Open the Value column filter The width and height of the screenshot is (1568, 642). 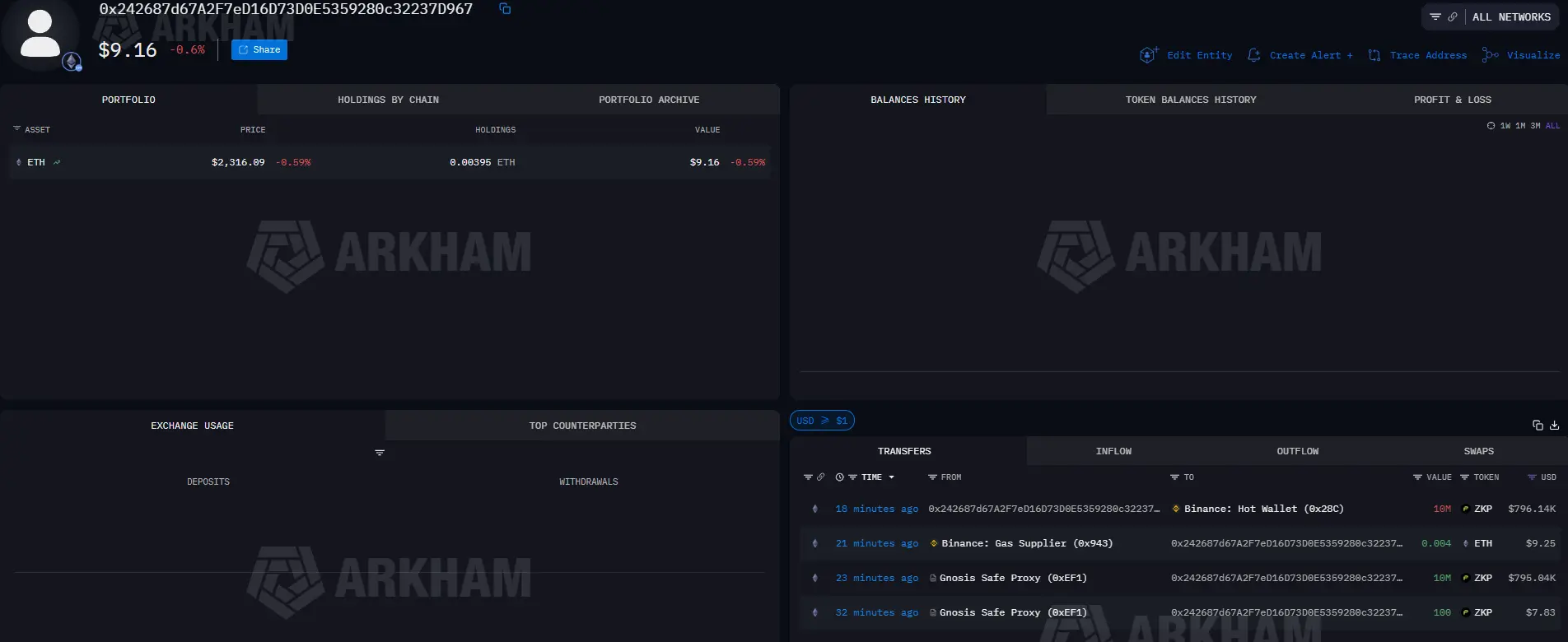coord(1417,477)
